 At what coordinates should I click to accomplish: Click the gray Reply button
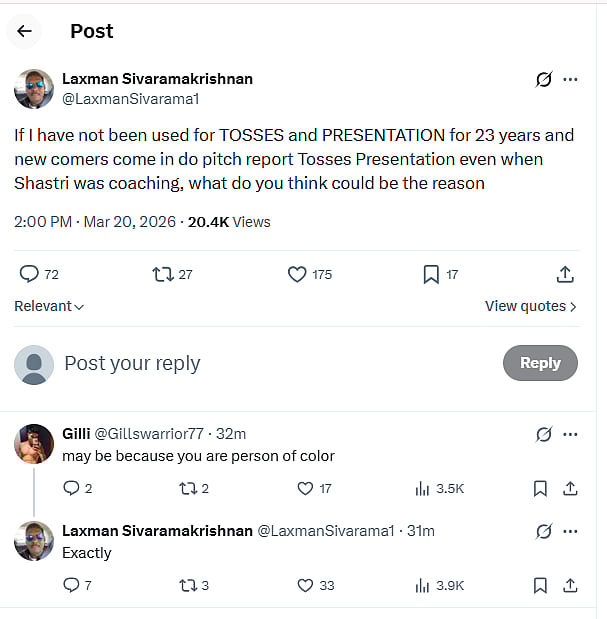click(x=540, y=363)
